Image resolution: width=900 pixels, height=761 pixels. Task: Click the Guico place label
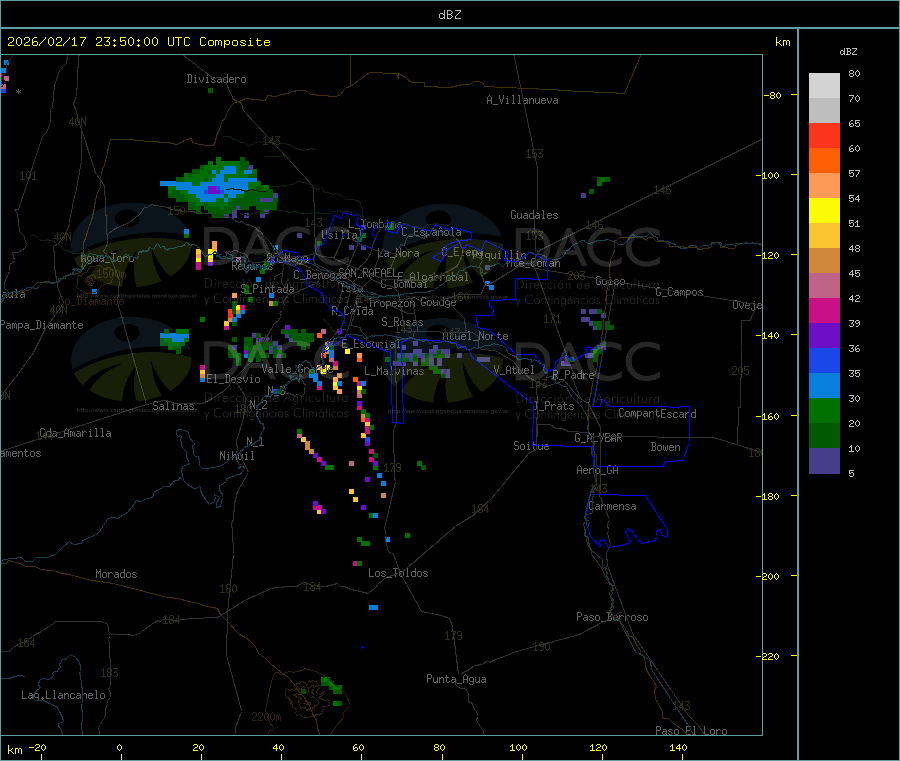point(610,281)
